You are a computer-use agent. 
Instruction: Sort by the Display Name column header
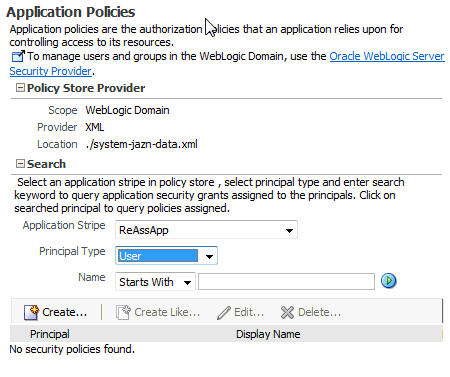[x=268, y=334]
